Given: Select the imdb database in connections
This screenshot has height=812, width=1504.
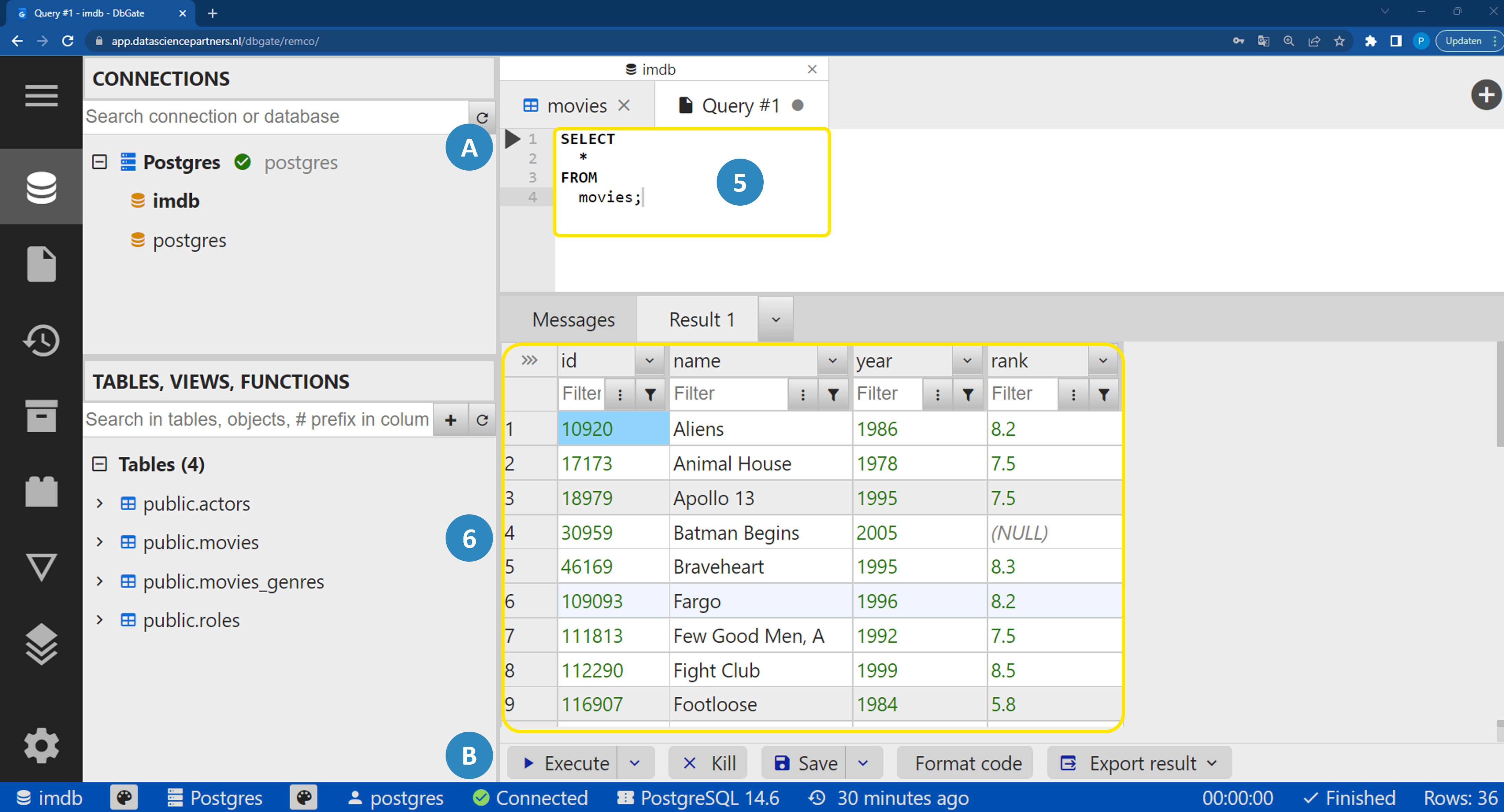Looking at the screenshot, I should (x=176, y=201).
